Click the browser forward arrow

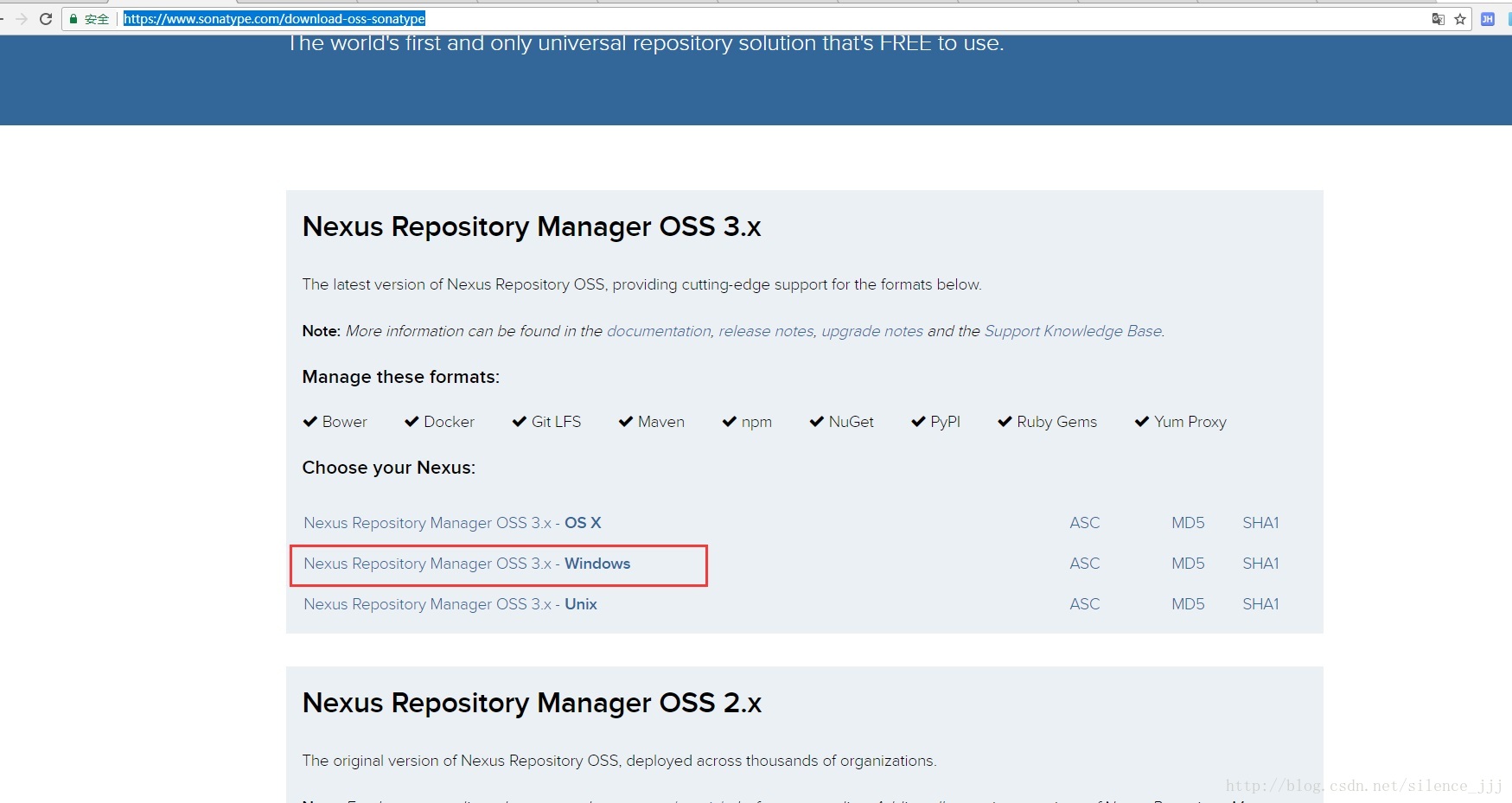(x=22, y=19)
